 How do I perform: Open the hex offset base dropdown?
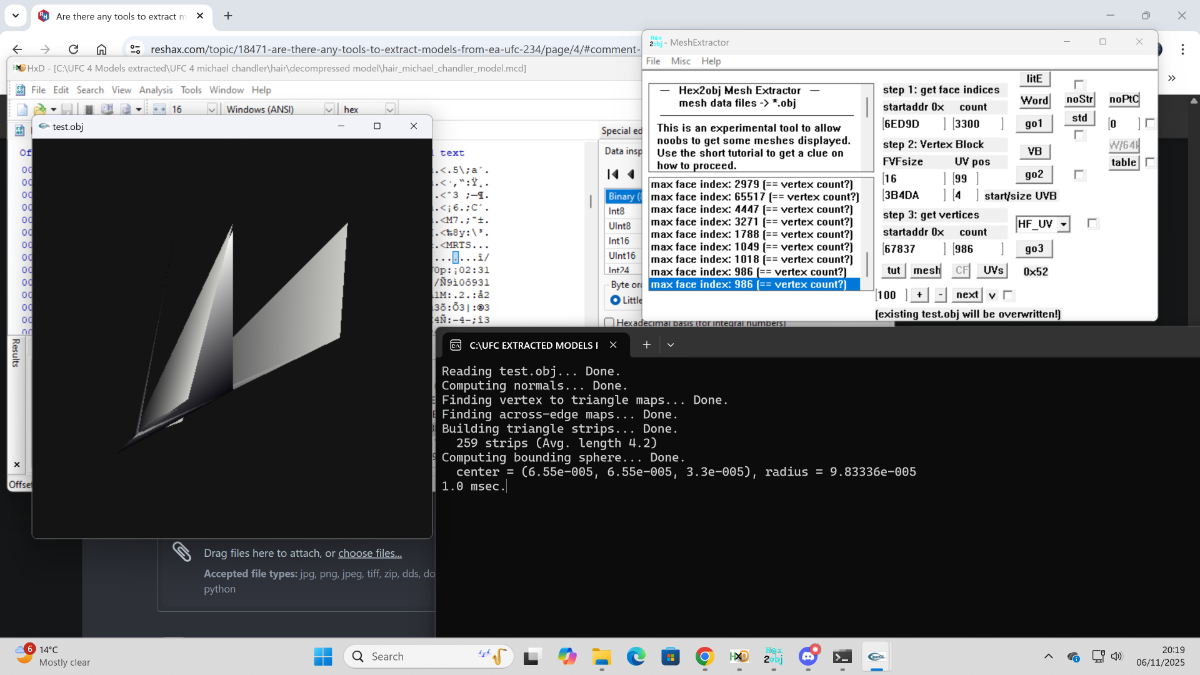(x=390, y=109)
